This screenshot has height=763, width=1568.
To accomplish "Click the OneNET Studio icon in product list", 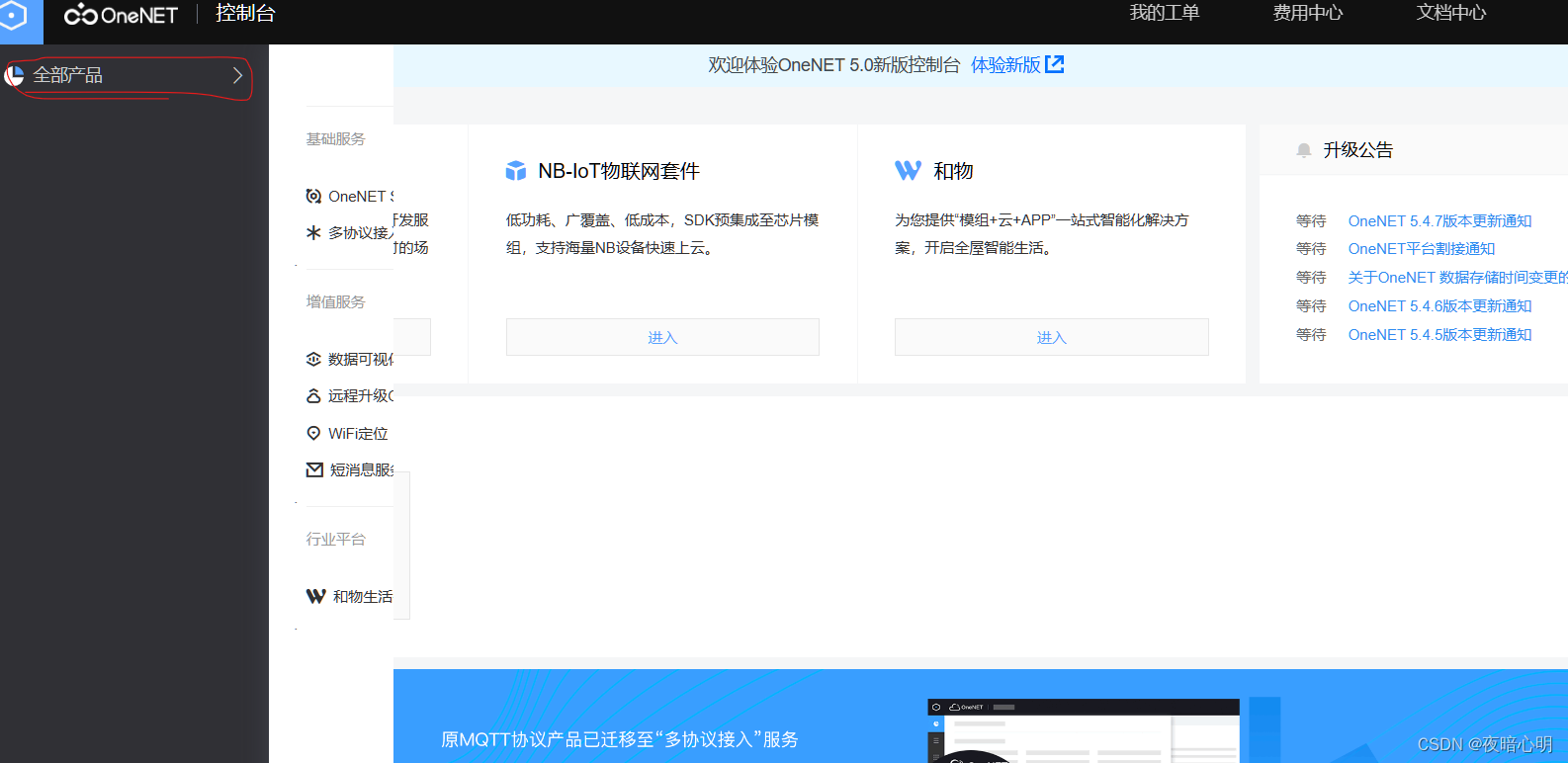I will 313,197.
